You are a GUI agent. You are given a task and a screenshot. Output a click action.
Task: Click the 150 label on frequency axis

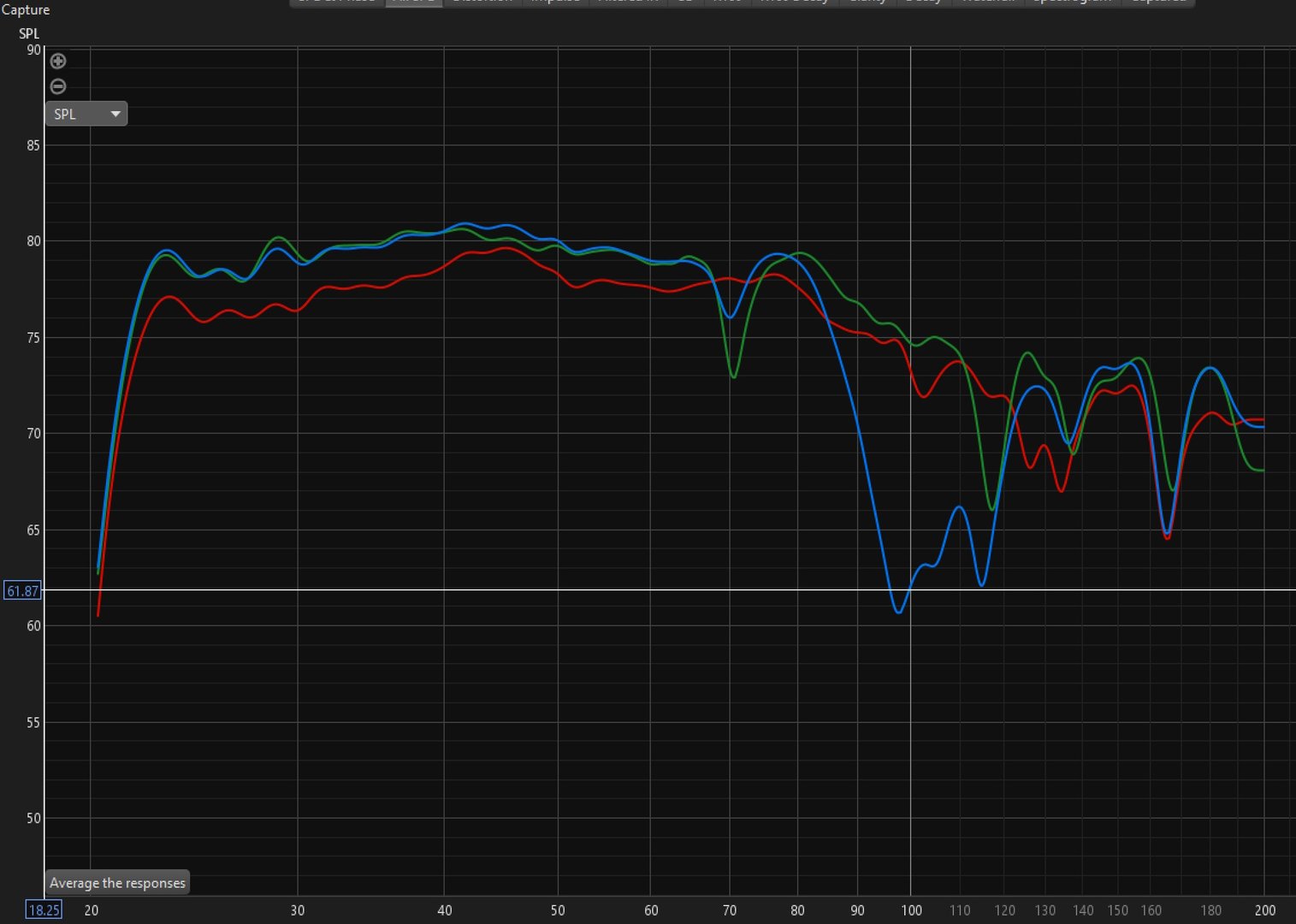[1118, 910]
